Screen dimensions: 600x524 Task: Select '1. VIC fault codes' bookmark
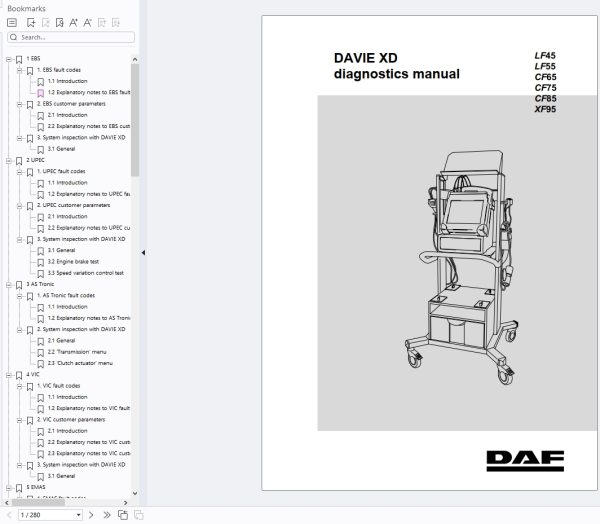pyautogui.click(x=59, y=385)
